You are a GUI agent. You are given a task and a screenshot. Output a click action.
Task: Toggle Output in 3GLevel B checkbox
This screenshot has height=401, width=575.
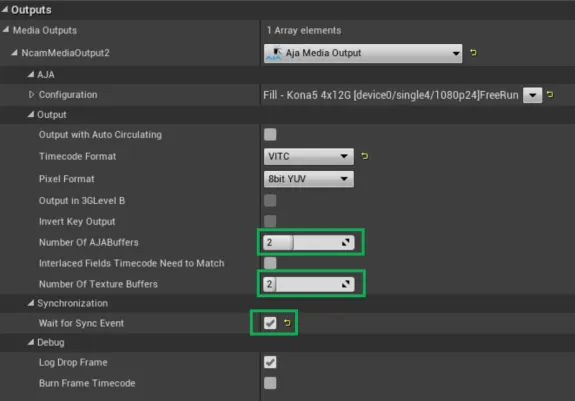pos(270,200)
